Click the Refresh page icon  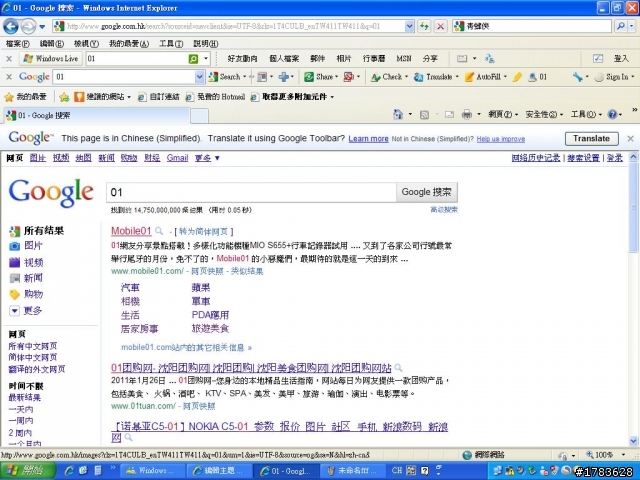[425, 27]
